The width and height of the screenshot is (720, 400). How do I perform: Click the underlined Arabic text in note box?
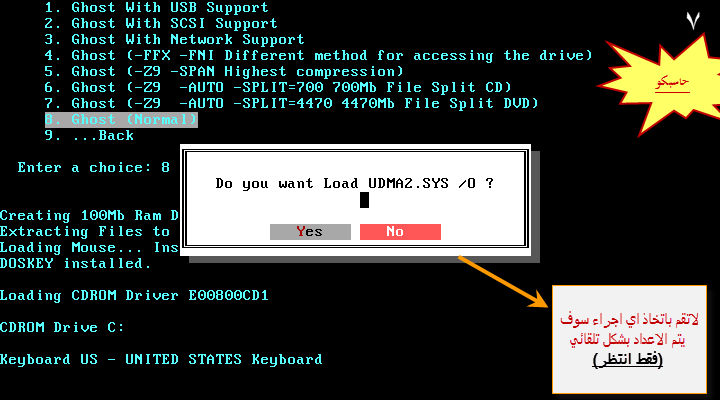coord(628,359)
